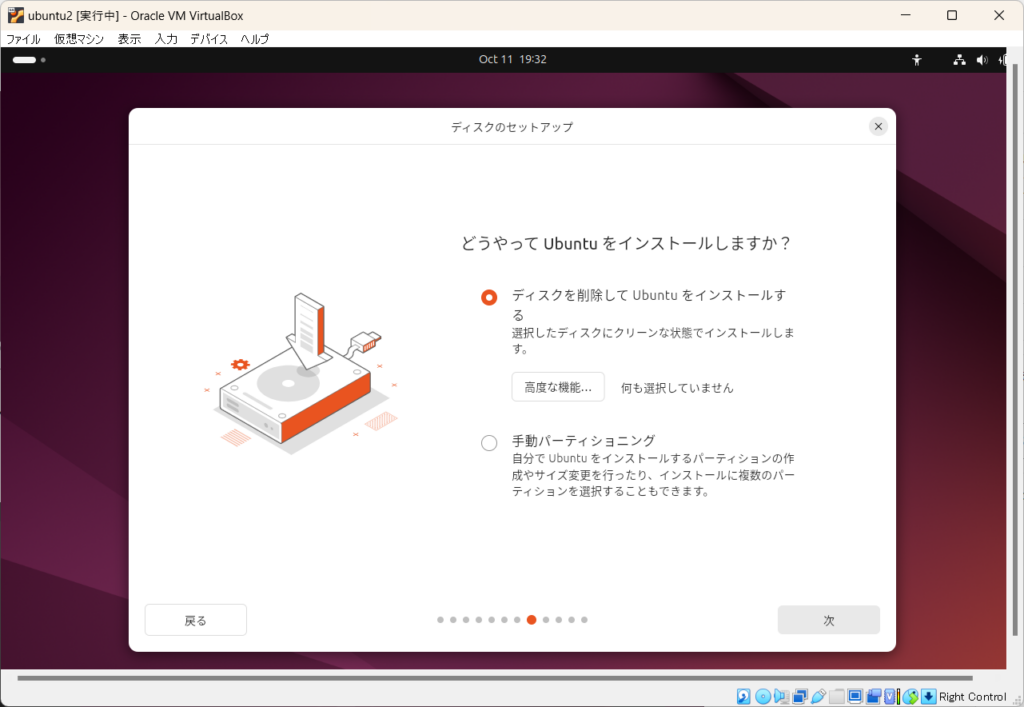Image resolution: width=1024 pixels, height=707 pixels.
Task: Click the audio status icon in VirtualBox bar
Action: (782, 697)
